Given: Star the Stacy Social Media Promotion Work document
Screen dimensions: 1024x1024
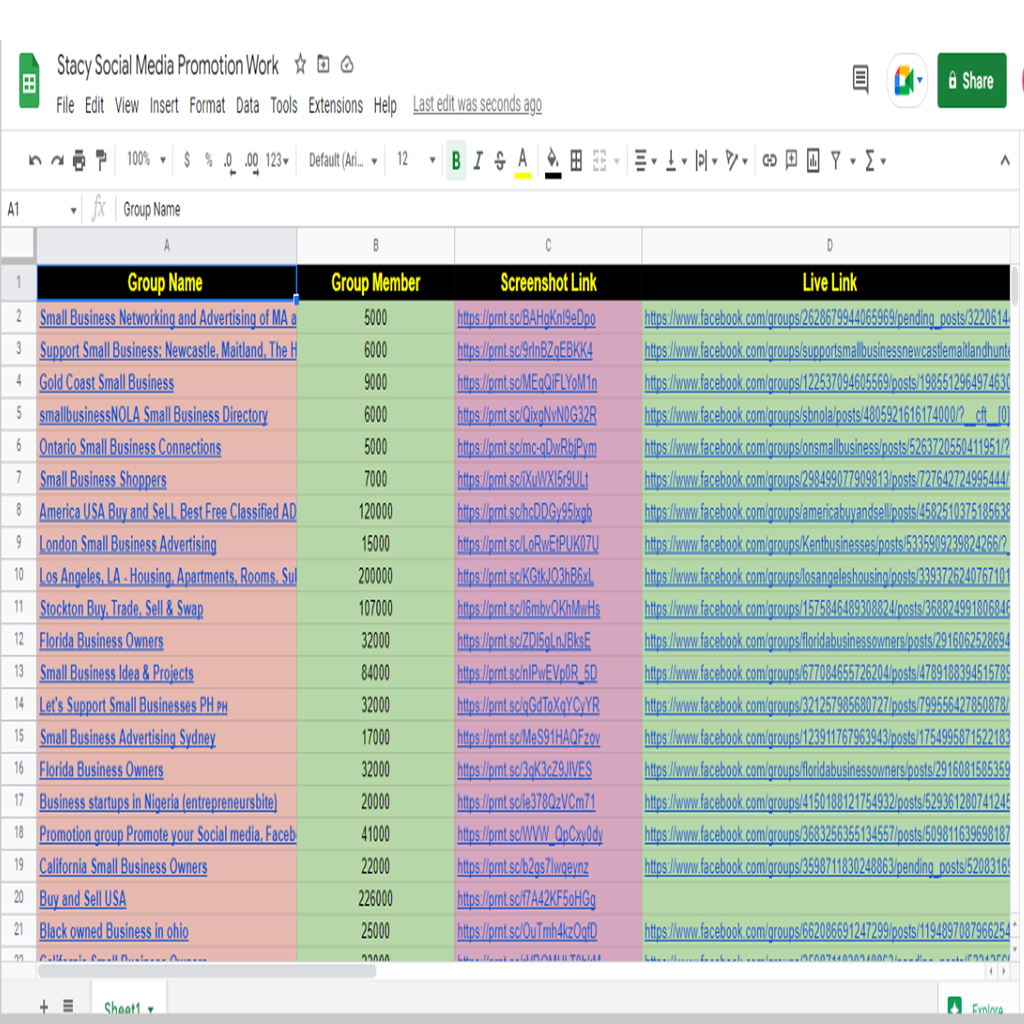Looking at the screenshot, I should tap(300, 64).
